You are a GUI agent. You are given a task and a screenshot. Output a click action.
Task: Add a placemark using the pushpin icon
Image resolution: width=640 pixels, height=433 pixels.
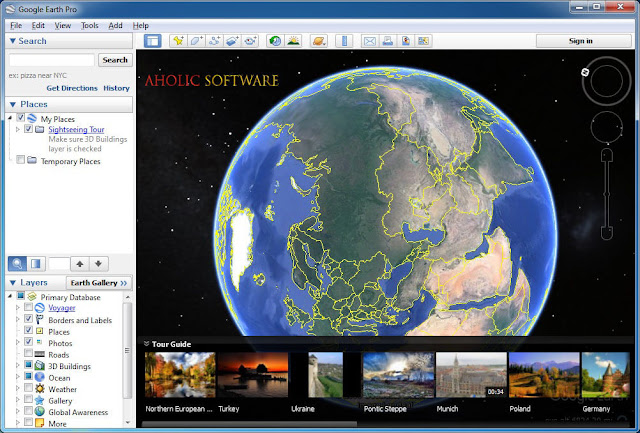(x=178, y=41)
